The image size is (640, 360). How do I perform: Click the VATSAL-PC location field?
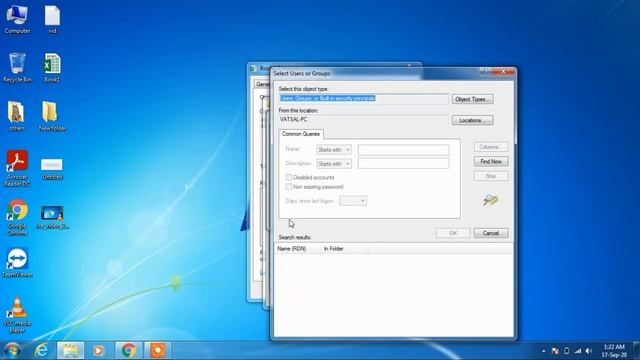click(x=363, y=120)
